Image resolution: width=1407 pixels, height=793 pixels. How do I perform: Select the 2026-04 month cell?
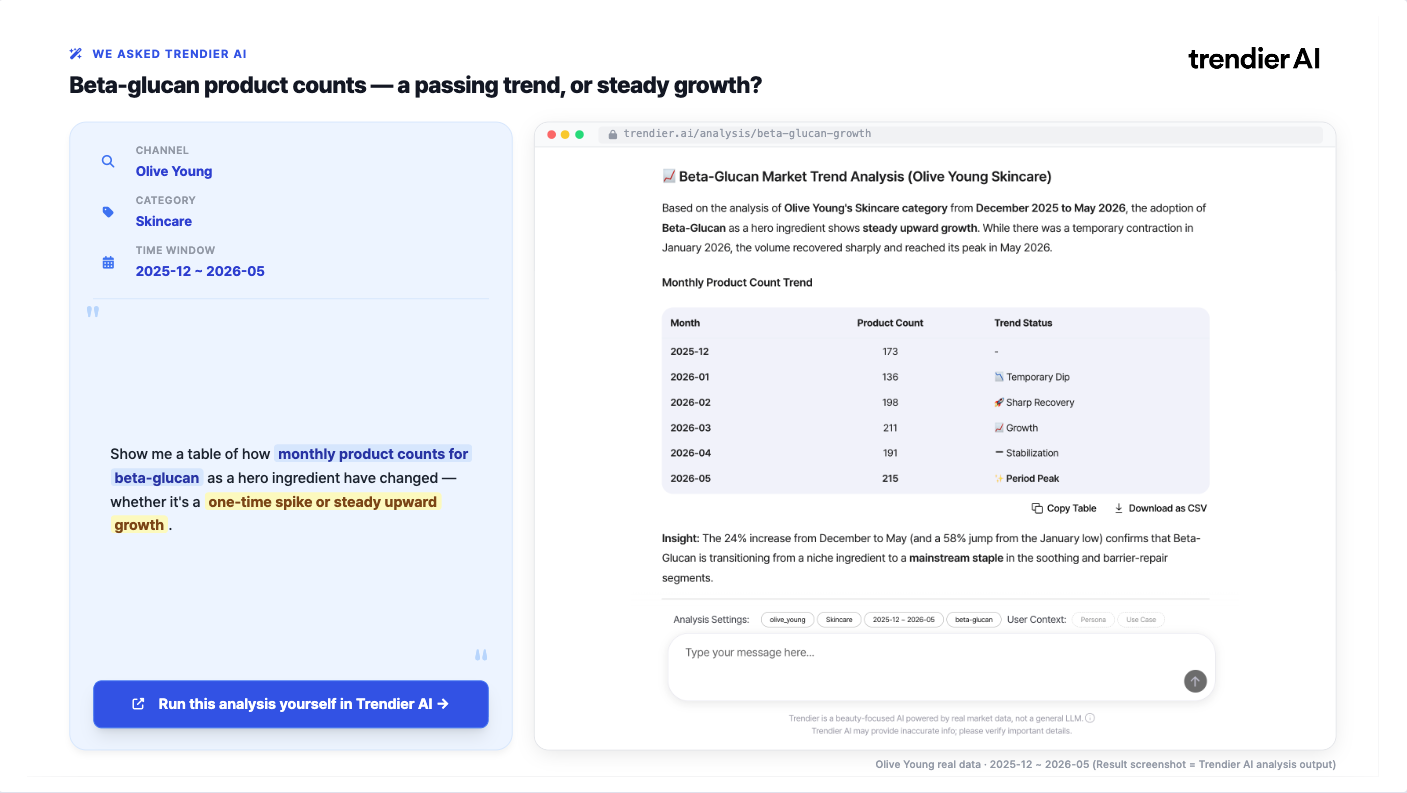point(689,453)
